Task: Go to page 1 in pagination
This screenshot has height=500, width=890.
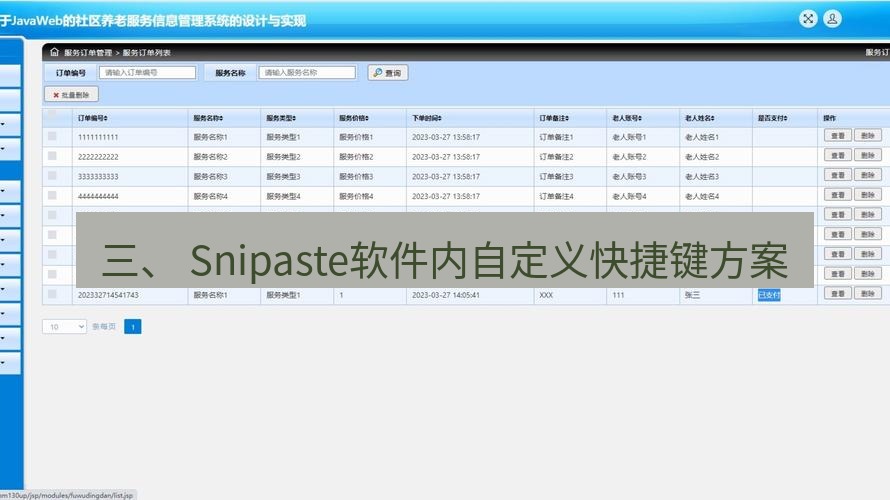Action: (133, 327)
